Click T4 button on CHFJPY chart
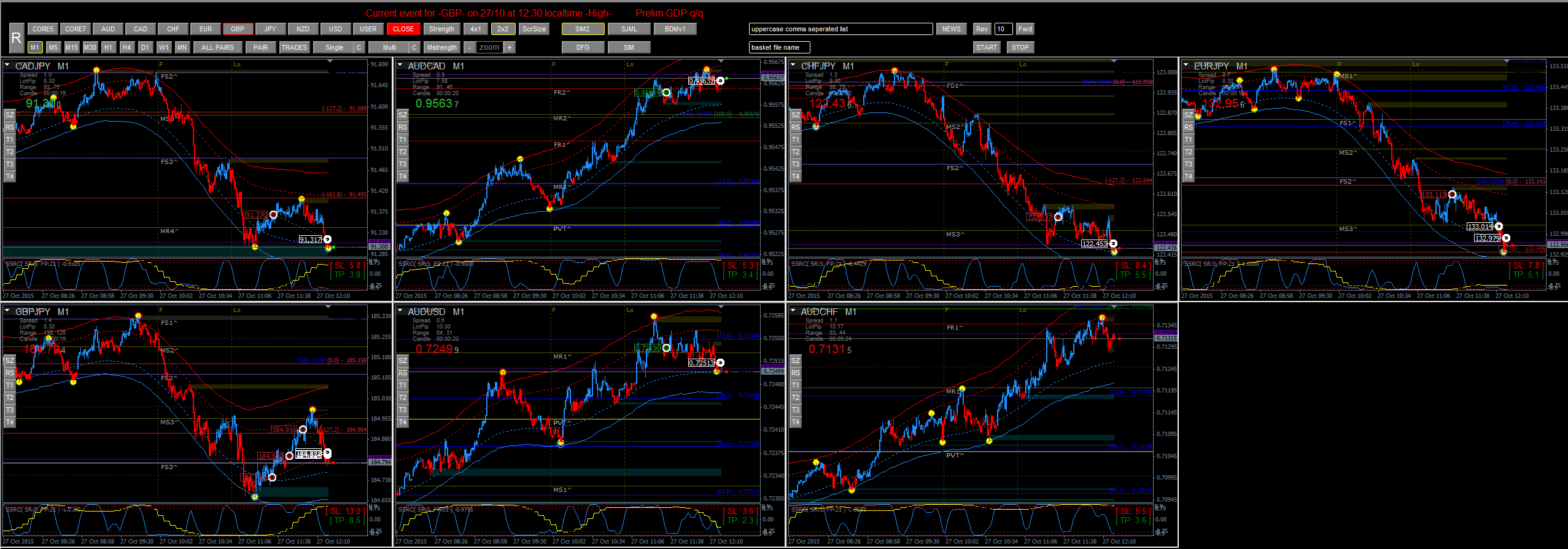Viewport: 1568px width, 549px height. (796, 176)
